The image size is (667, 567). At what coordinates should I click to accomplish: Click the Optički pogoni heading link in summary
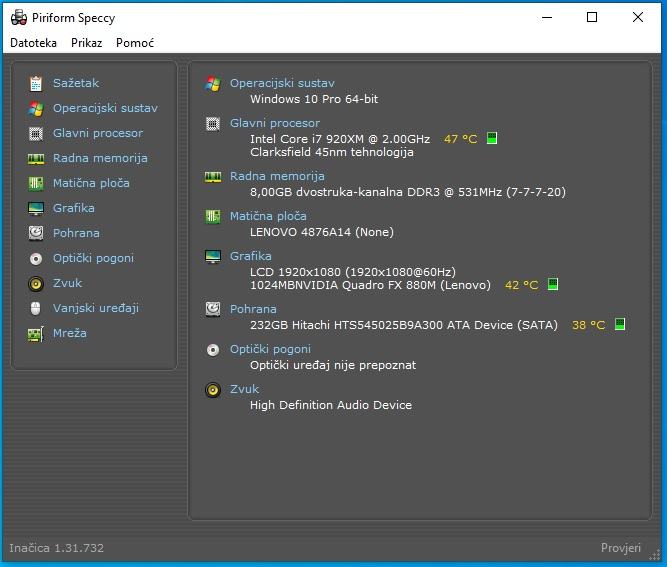[270, 349]
